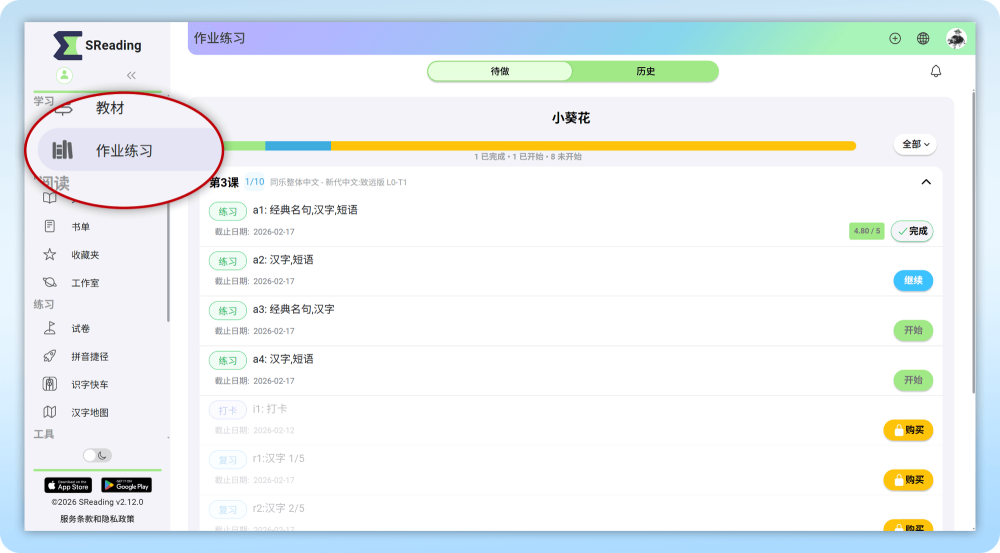Switch to the 待做 tab

click(x=500, y=71)
